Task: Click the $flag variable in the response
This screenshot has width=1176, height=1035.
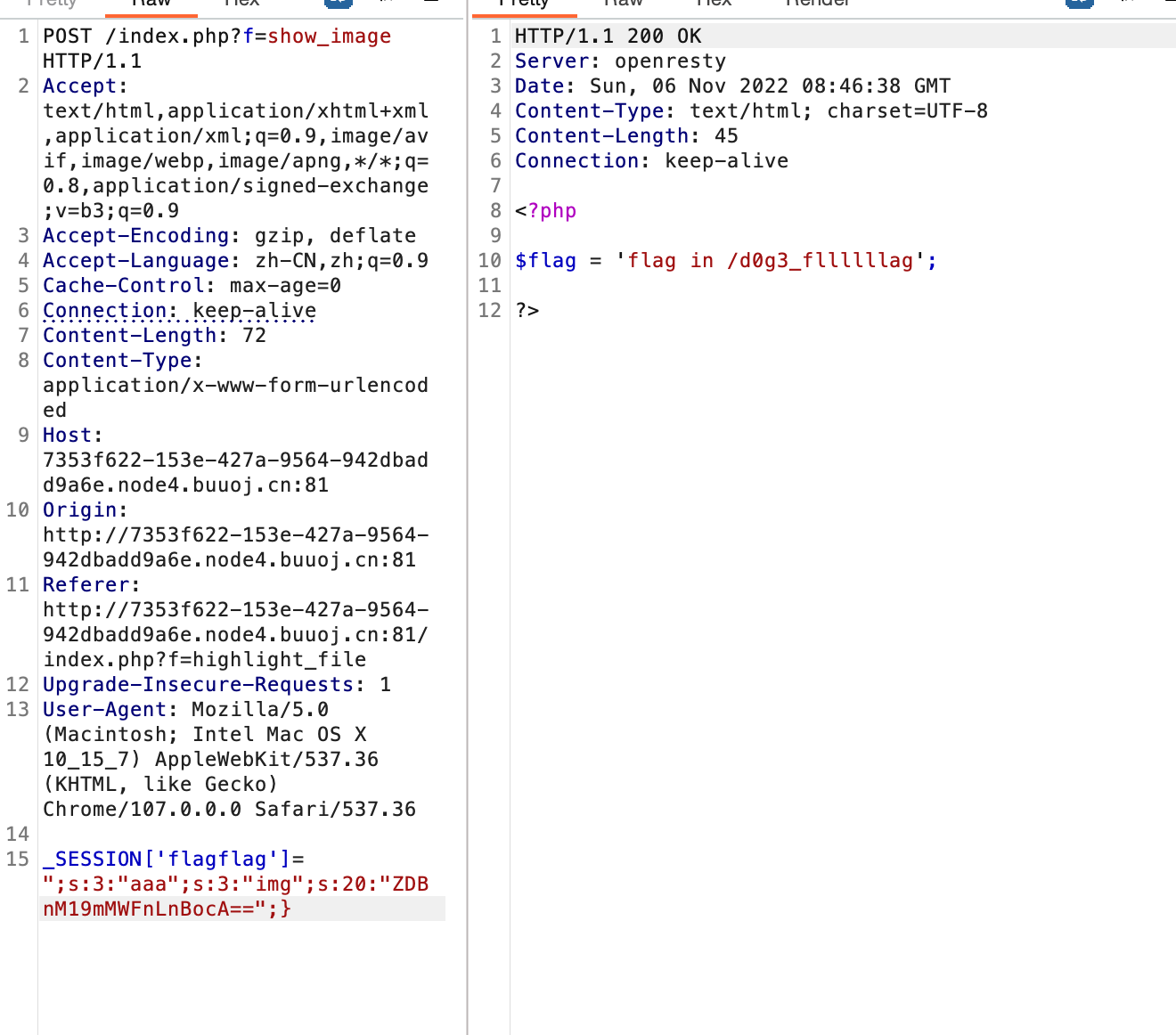Action: [x=546, y=261]
